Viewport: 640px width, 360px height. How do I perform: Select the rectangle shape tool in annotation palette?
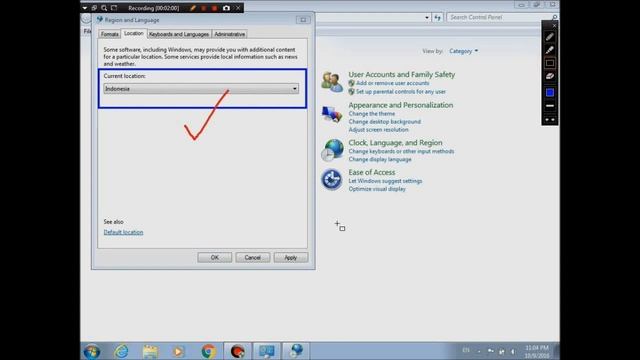[550, 63]
